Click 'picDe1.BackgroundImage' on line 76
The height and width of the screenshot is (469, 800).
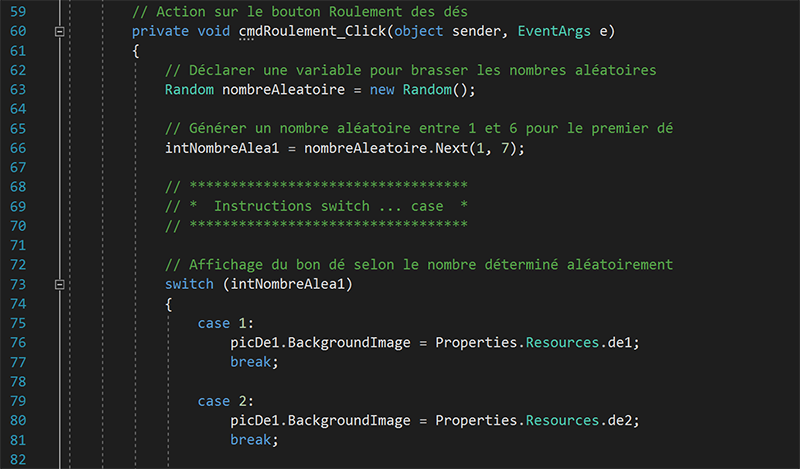pos(320,343)
